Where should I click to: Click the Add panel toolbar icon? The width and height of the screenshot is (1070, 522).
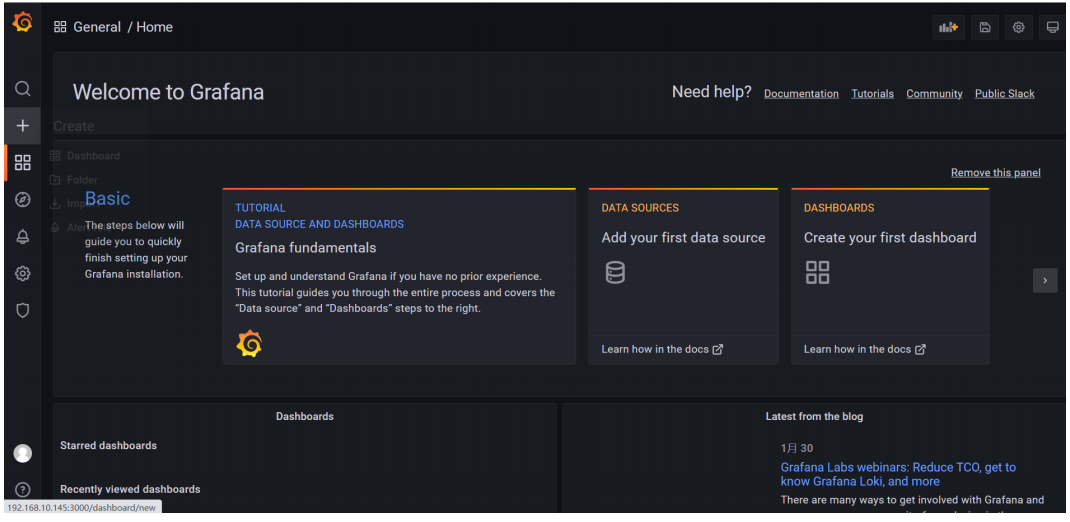coord(949,27)
